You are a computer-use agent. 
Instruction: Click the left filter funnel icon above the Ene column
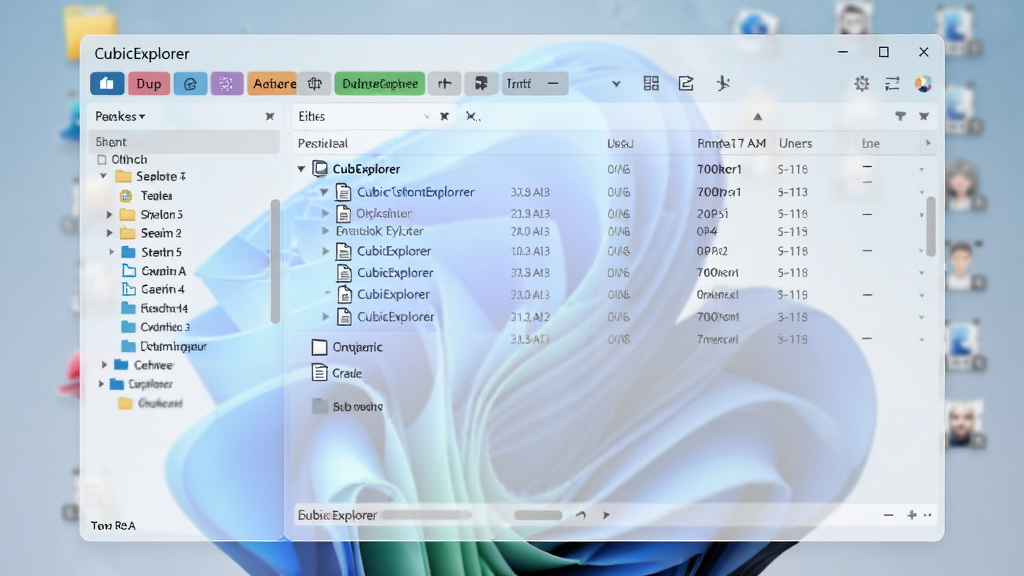point(901,116)
